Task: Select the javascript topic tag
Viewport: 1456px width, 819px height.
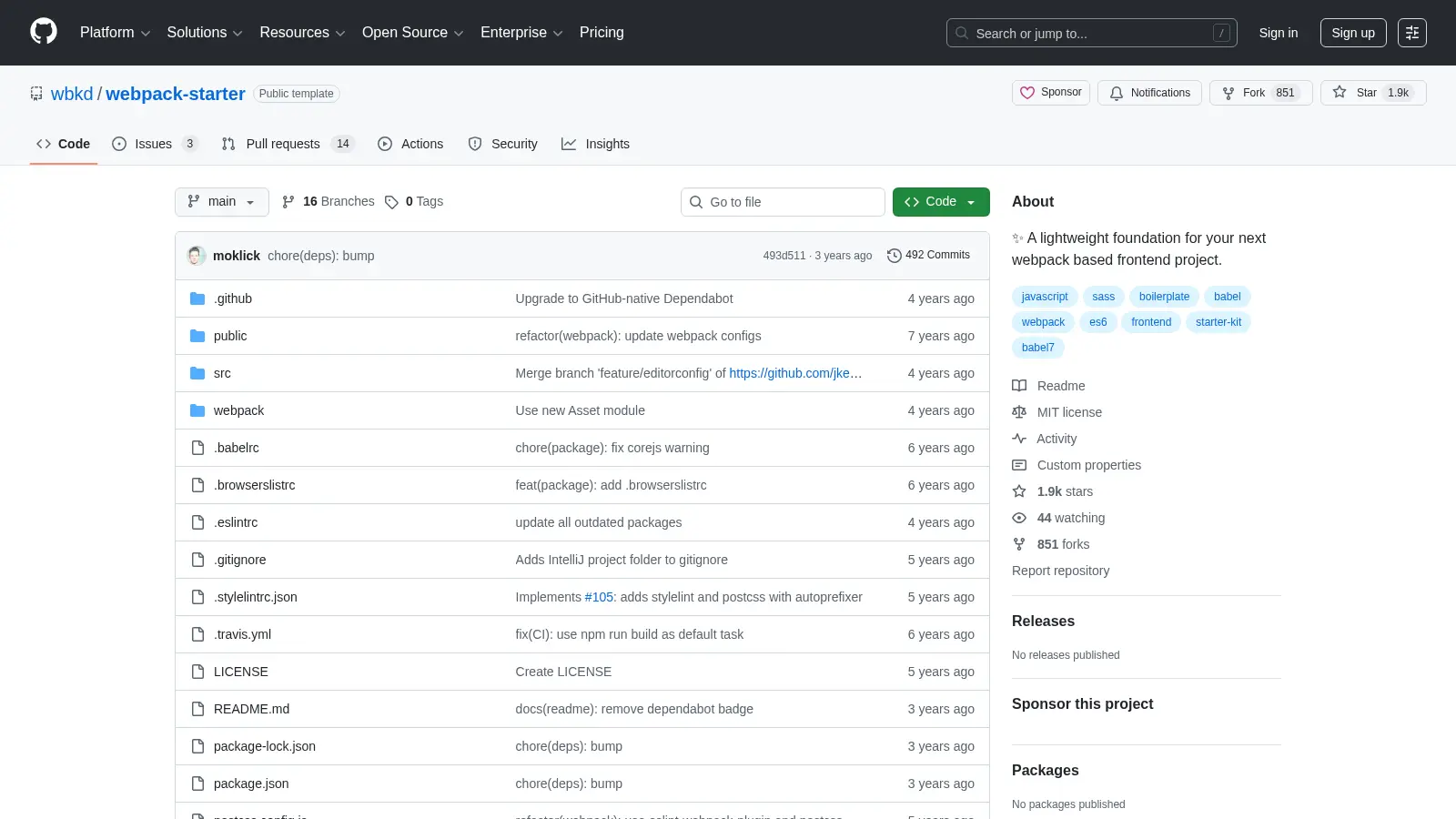Action: pos(1045,297)
